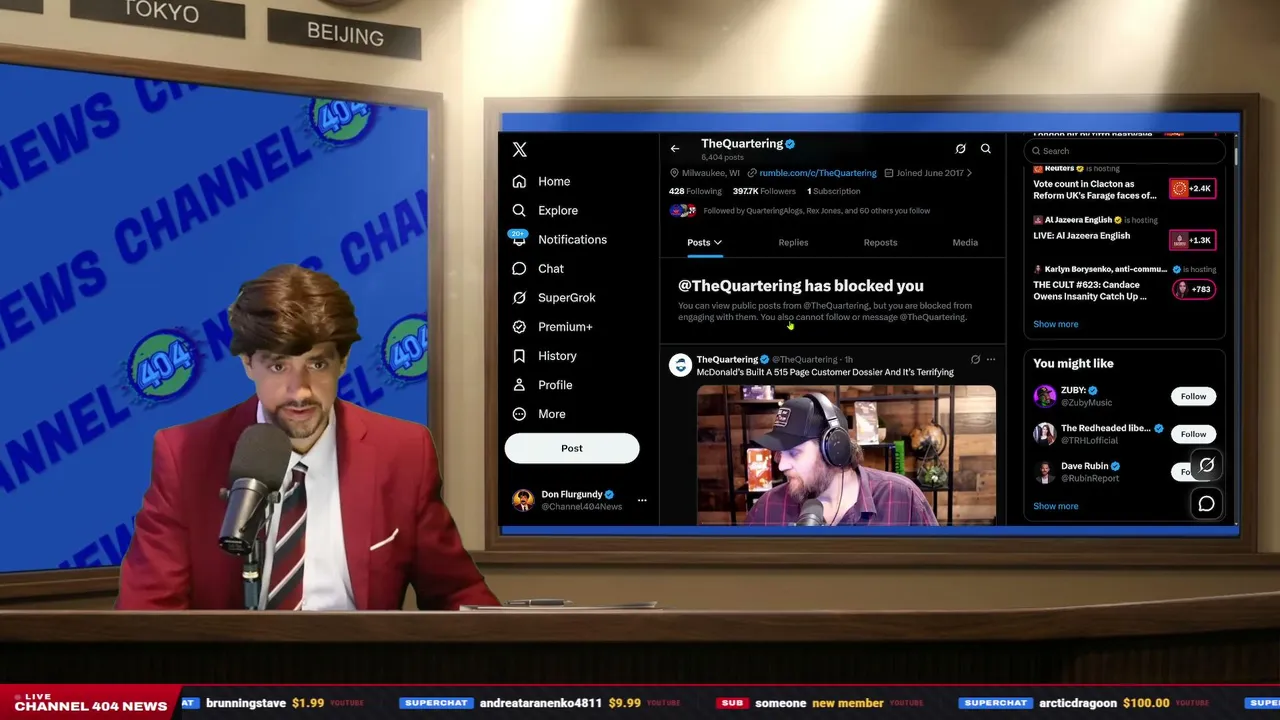The image size is (1280, 720).
Task: Click the McDonald's 515 Page Dossier post text
Action: 825,372
